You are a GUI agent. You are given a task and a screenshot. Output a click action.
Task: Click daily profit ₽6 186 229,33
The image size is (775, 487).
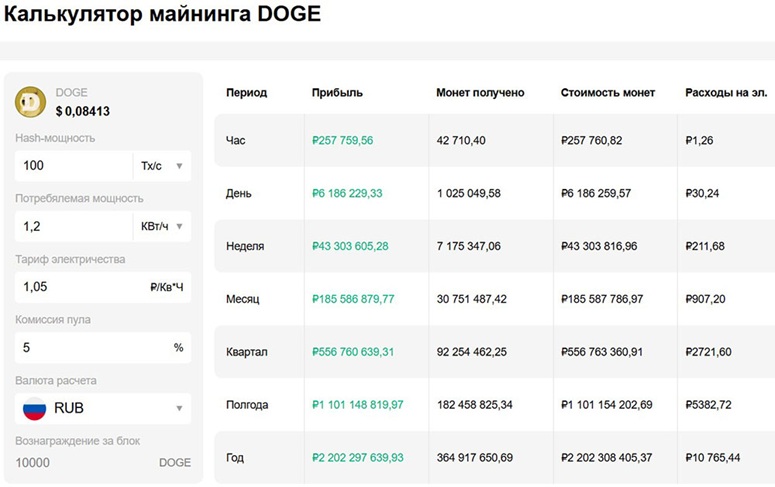coord(347,193)
